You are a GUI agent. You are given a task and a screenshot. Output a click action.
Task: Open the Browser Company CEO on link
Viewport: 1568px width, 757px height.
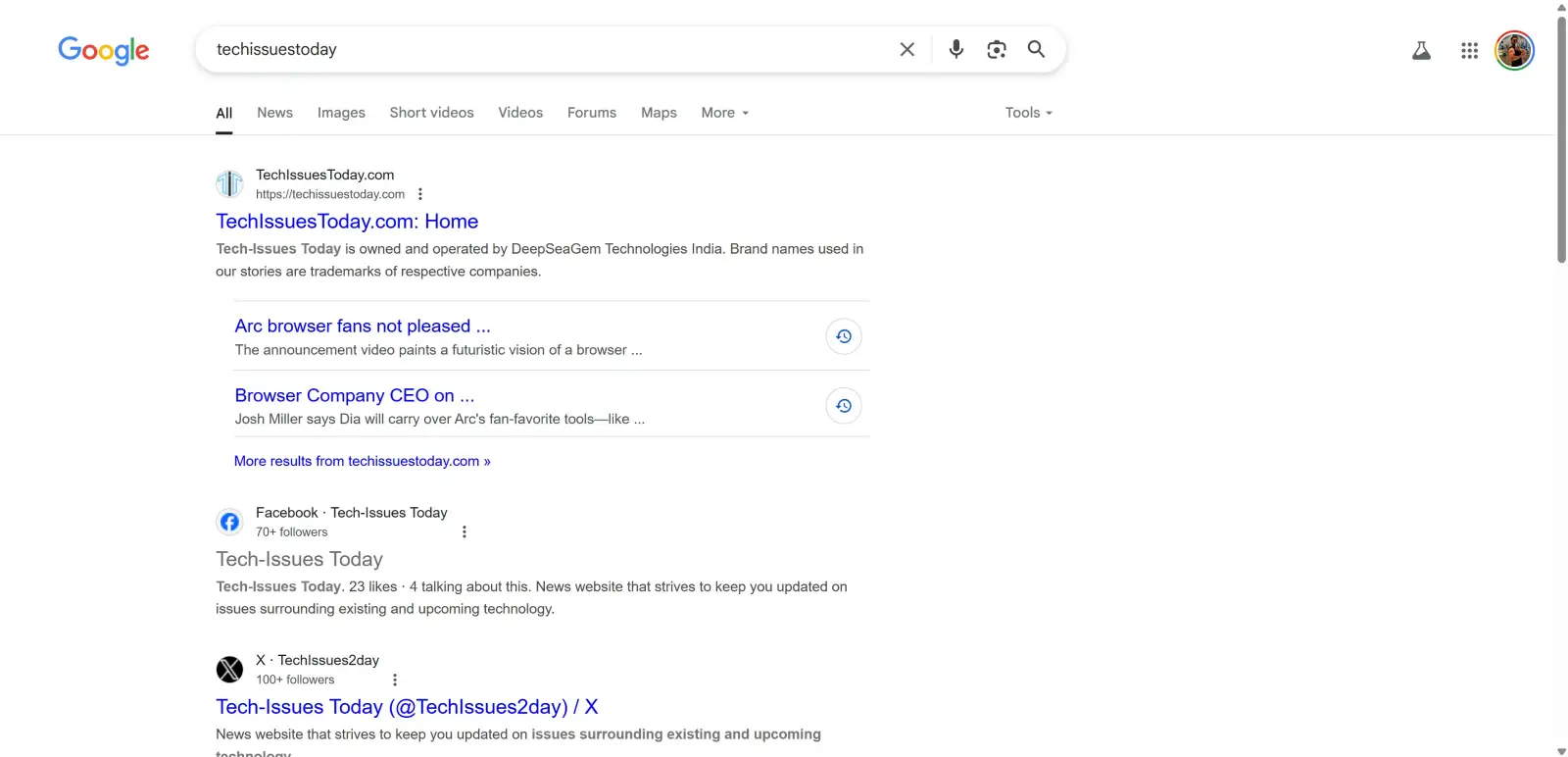[355, 395]
